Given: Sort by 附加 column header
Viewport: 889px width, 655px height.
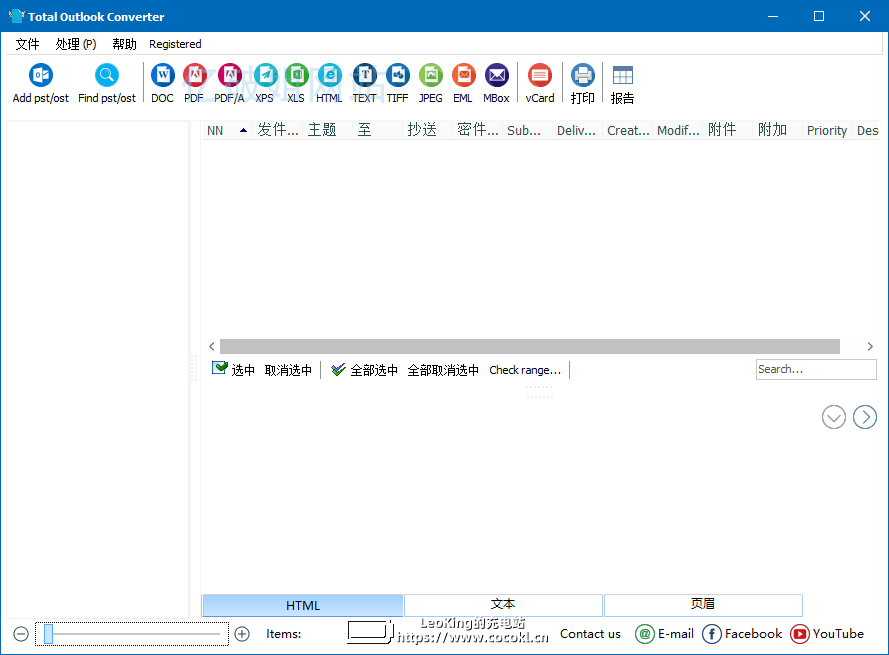Looking at the screenshot, I should (x=777, y=130).
